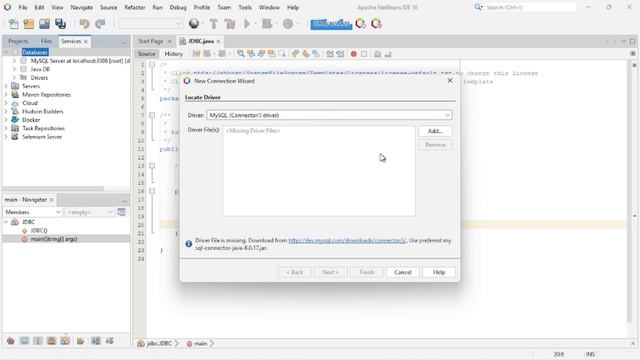Click the Debug Project toolbar icon
This screenshot has height=360, width=640.
tap(267, 24)
